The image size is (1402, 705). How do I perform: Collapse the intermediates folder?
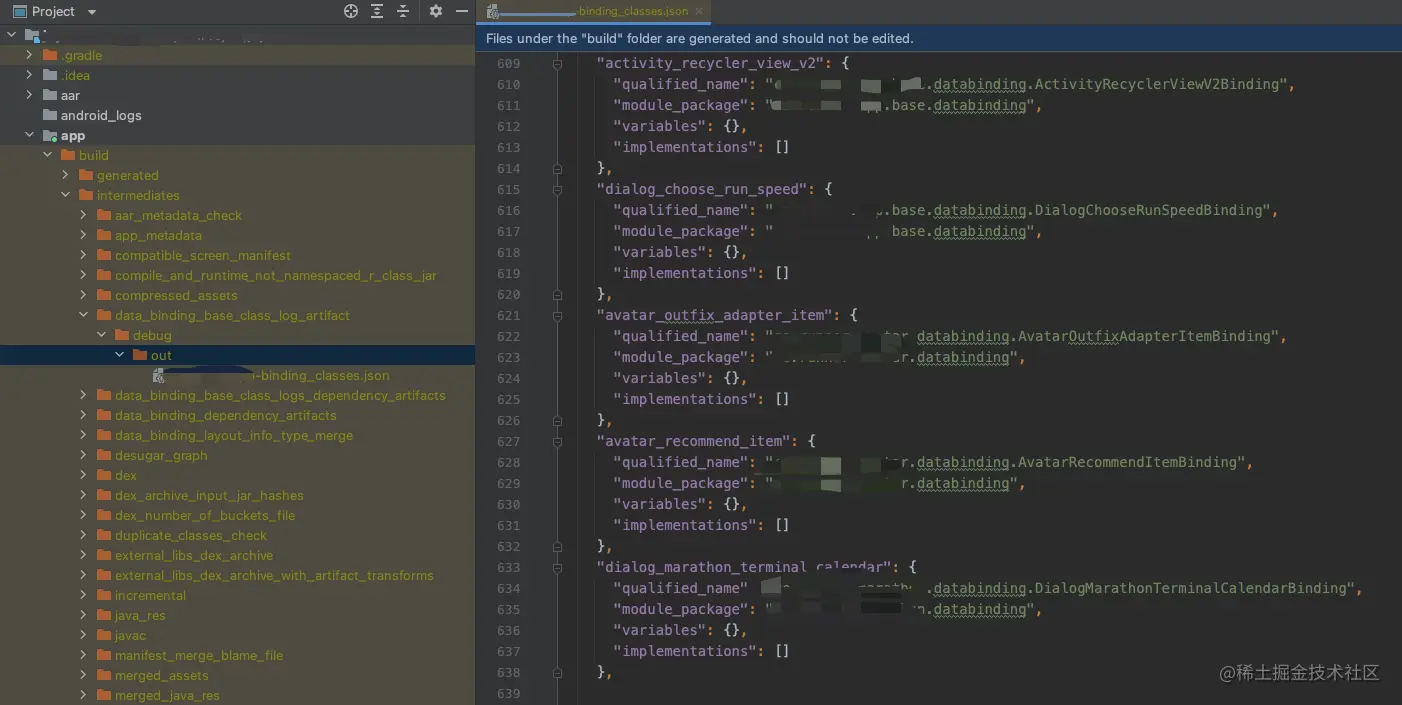tap(65, 195)
